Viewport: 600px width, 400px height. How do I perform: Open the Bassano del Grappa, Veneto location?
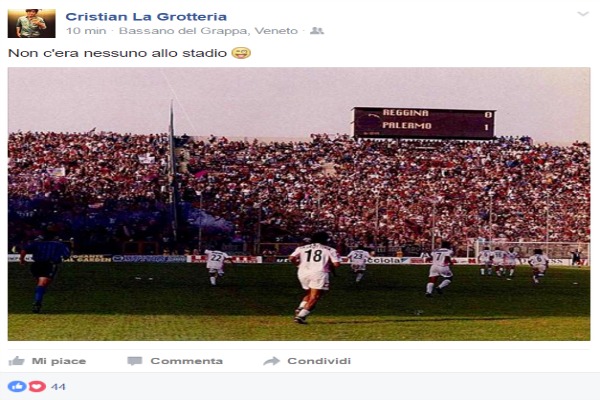208,31
